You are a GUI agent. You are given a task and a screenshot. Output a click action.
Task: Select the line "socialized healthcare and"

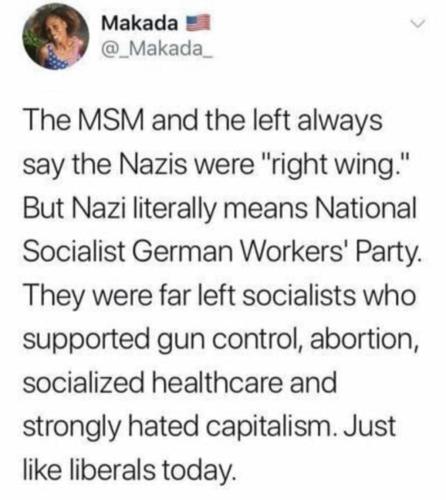click(x=180, y=383)
